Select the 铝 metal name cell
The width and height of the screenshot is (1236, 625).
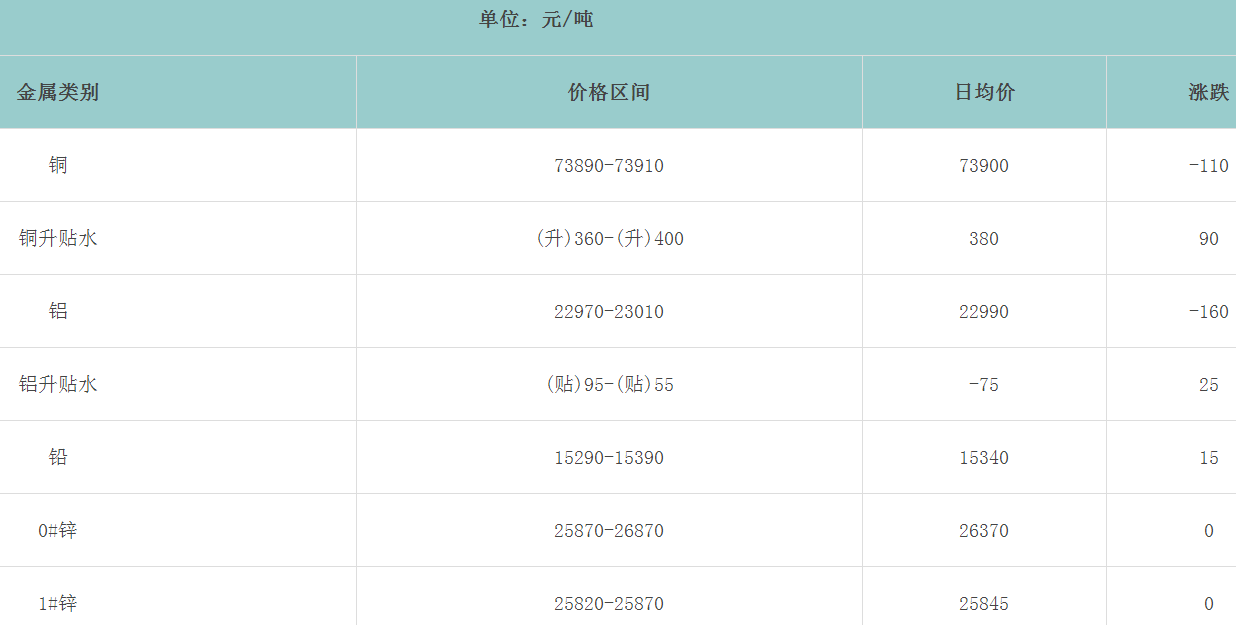[x=58, y=311]
